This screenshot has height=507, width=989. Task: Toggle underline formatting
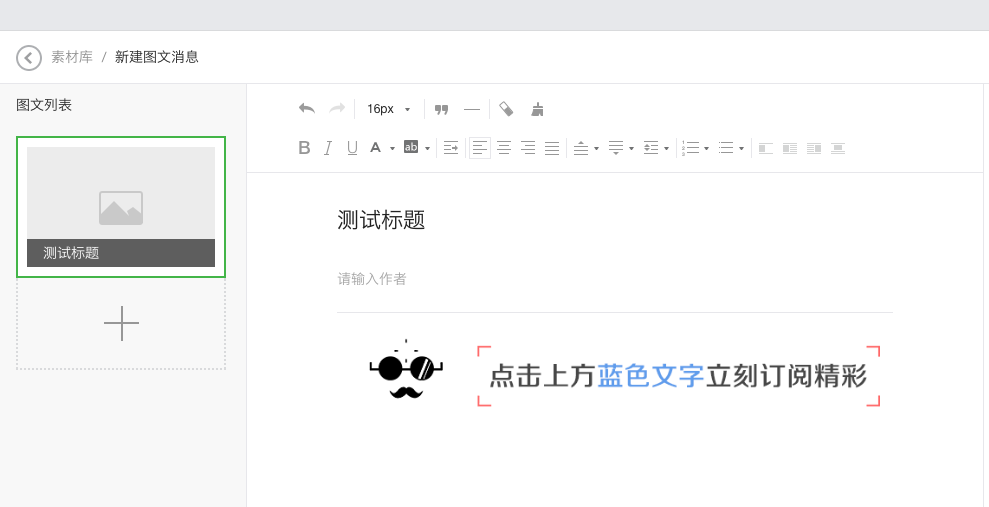point(352,148)
